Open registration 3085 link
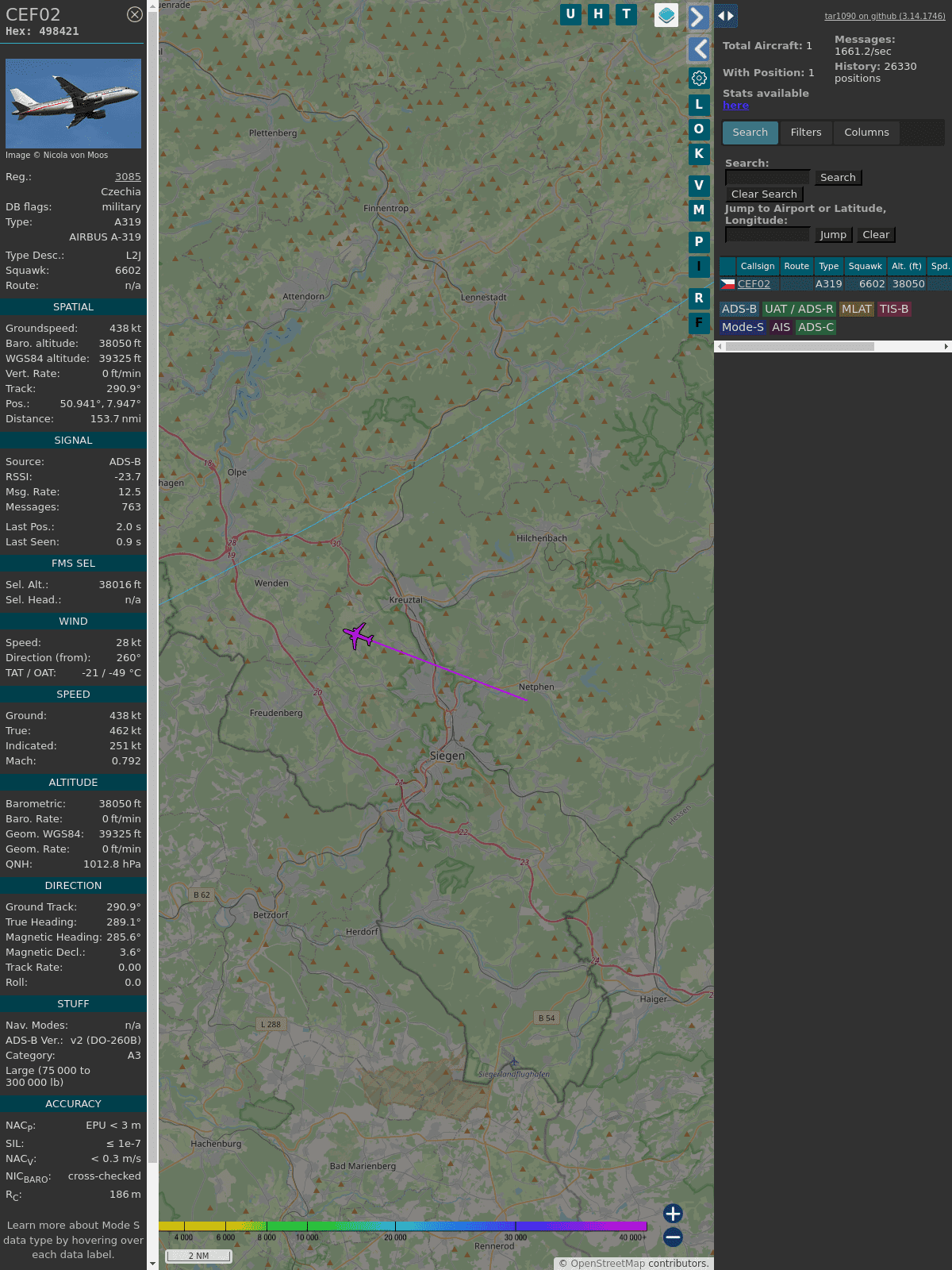Image resolution: width=952 pixels, height=1270 pixels. pyautogui.click(x=128, y=177)
